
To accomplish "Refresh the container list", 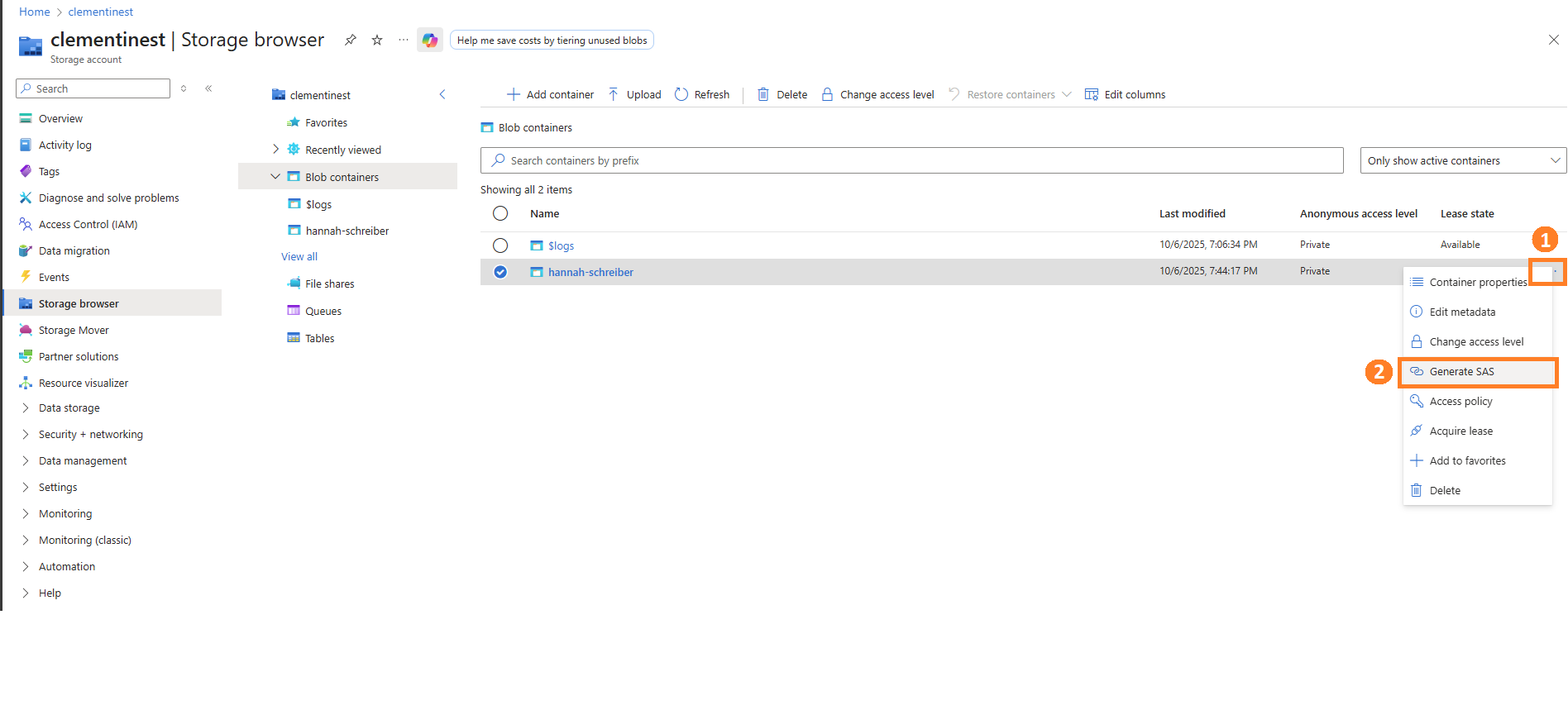I will (702, 94).
